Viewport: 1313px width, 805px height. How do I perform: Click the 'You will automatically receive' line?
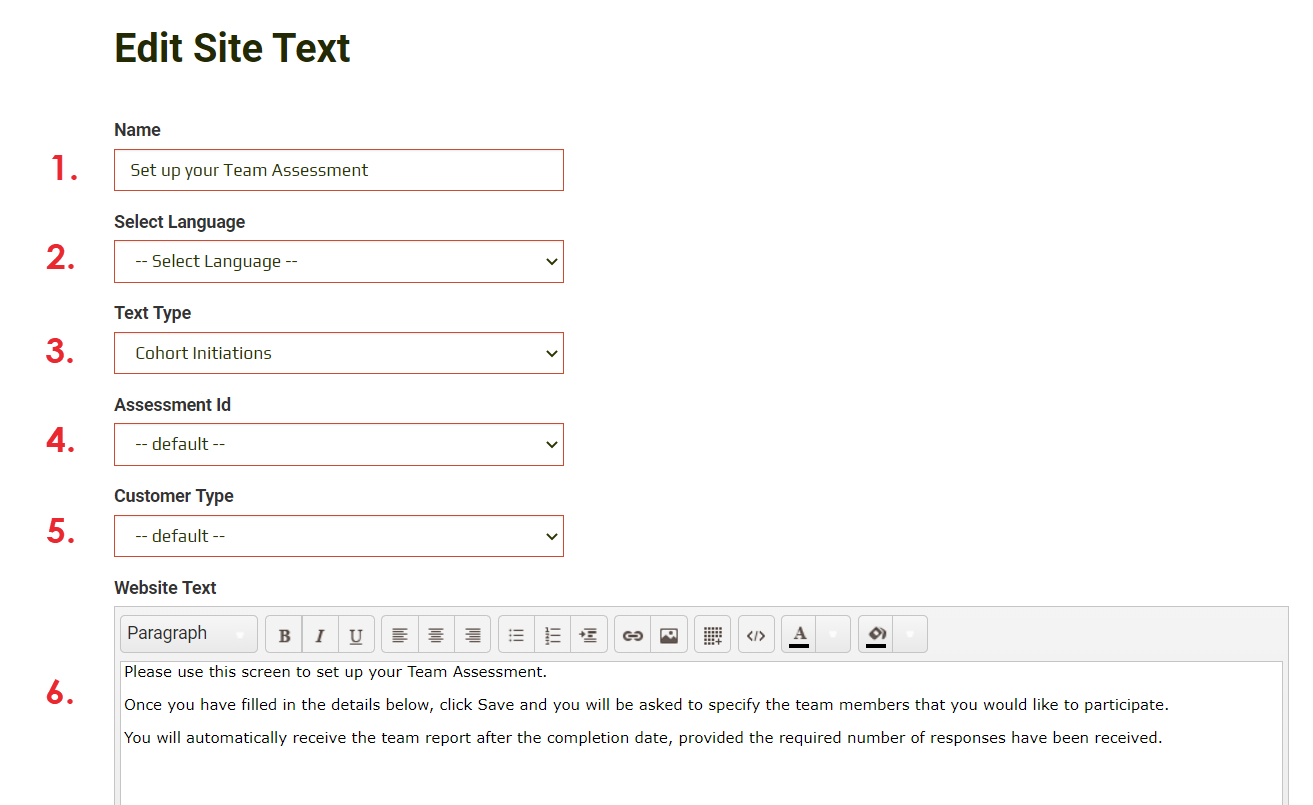click(x=643, y=738)
